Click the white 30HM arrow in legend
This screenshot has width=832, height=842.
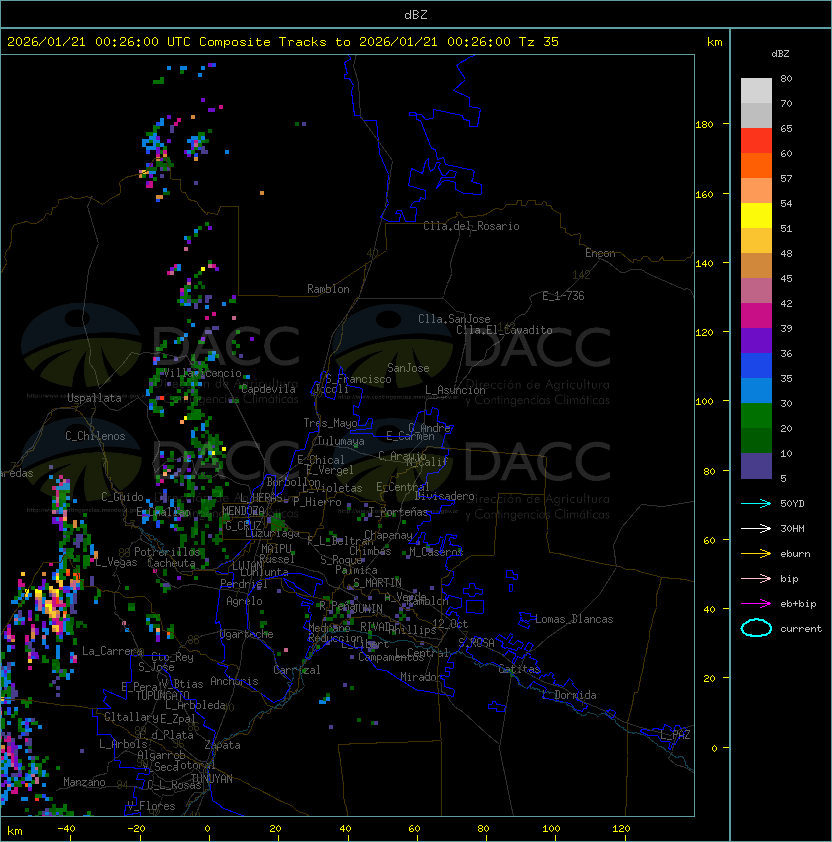756,528
